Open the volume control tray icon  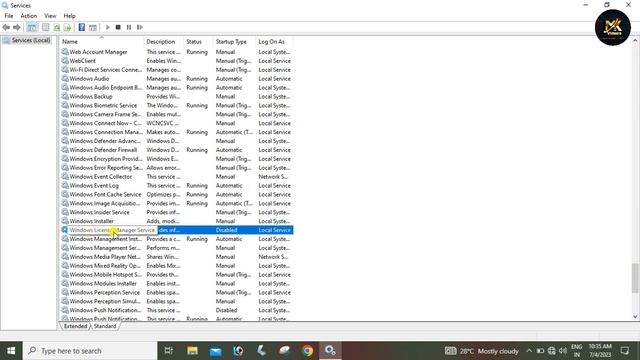[563, 351]
